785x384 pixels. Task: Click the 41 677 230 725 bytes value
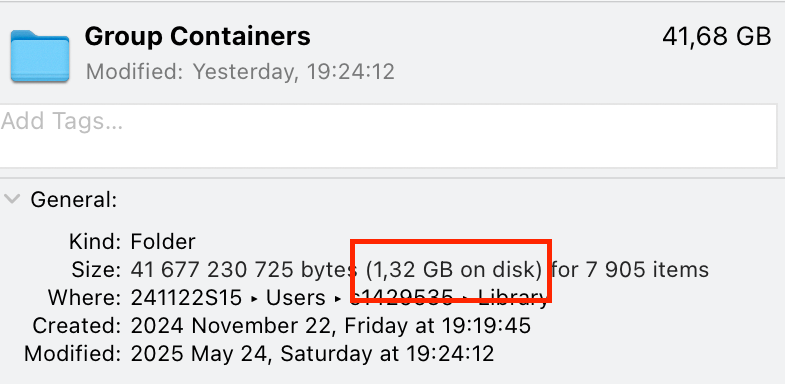coord(243,270)
